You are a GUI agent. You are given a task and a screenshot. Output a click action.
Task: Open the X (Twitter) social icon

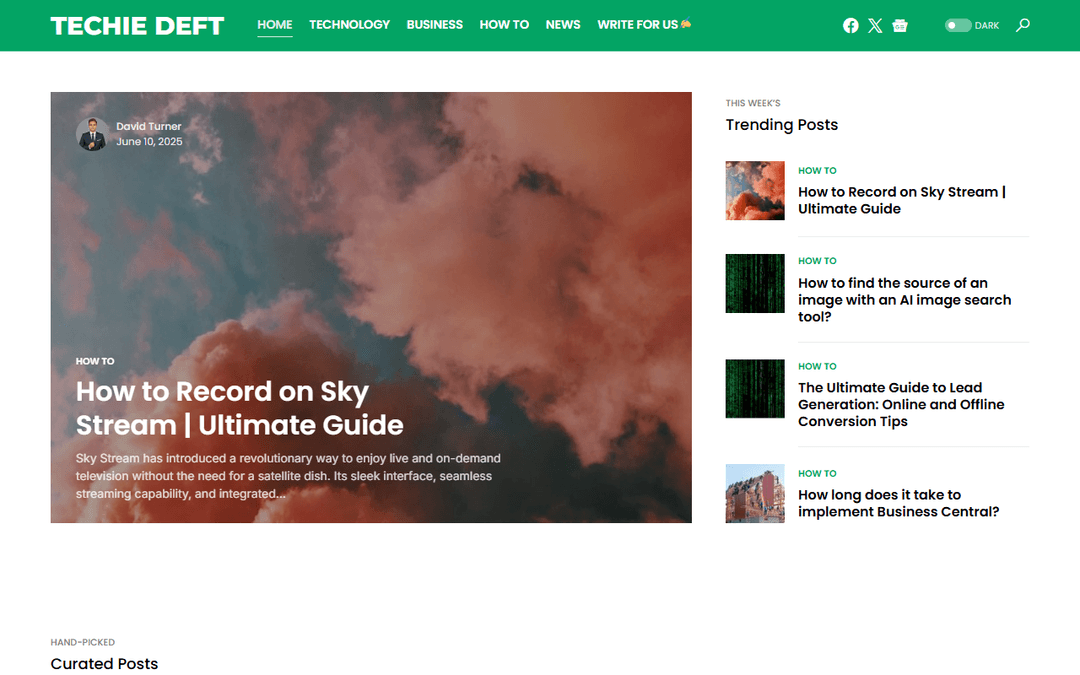875,25
